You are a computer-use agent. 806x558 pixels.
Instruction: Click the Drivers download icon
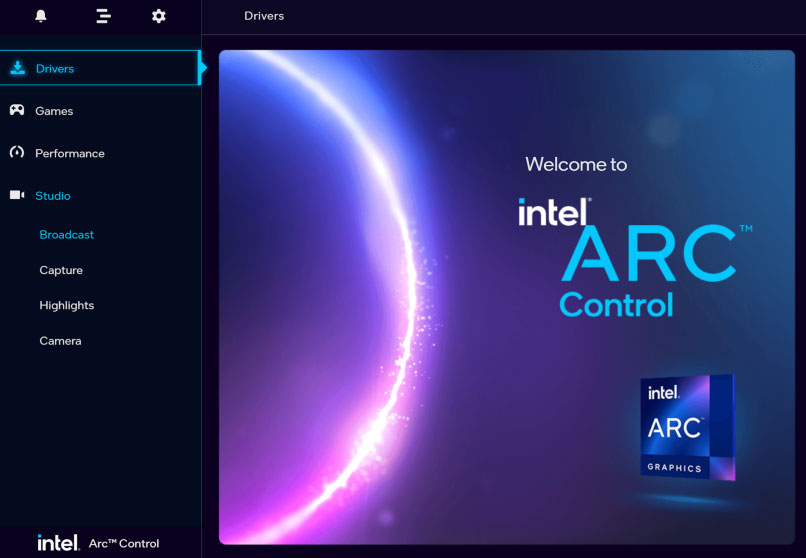pyautogui.click(x=18, y=68)
